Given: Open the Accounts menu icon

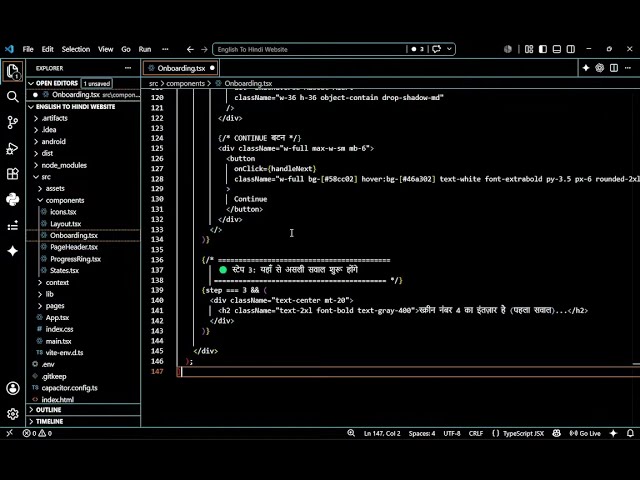Looking at the screenshot, I should pyautogui.click(x=12, y=388).
